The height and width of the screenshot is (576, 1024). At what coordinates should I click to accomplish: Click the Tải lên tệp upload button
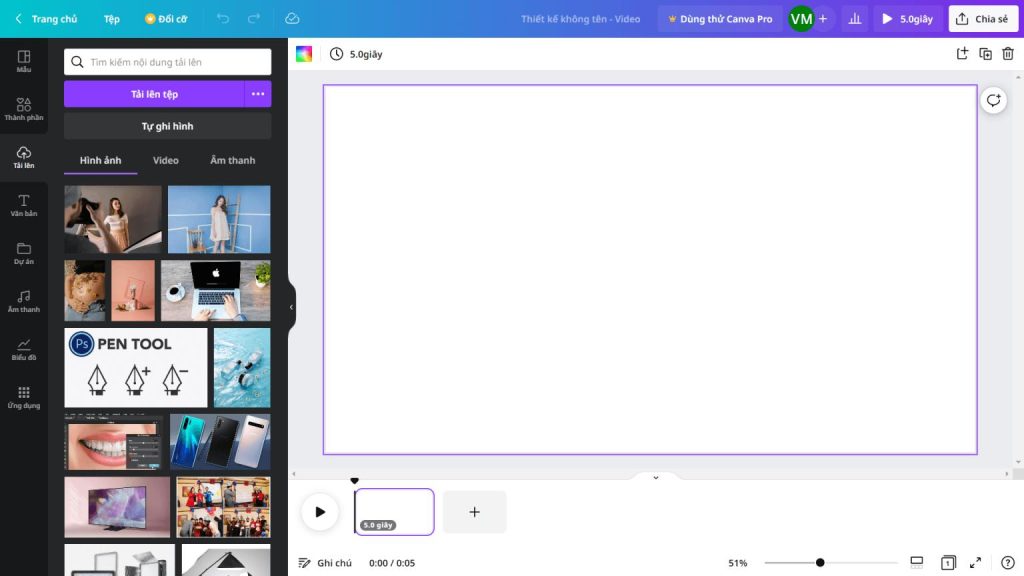(x=154, y=94)
